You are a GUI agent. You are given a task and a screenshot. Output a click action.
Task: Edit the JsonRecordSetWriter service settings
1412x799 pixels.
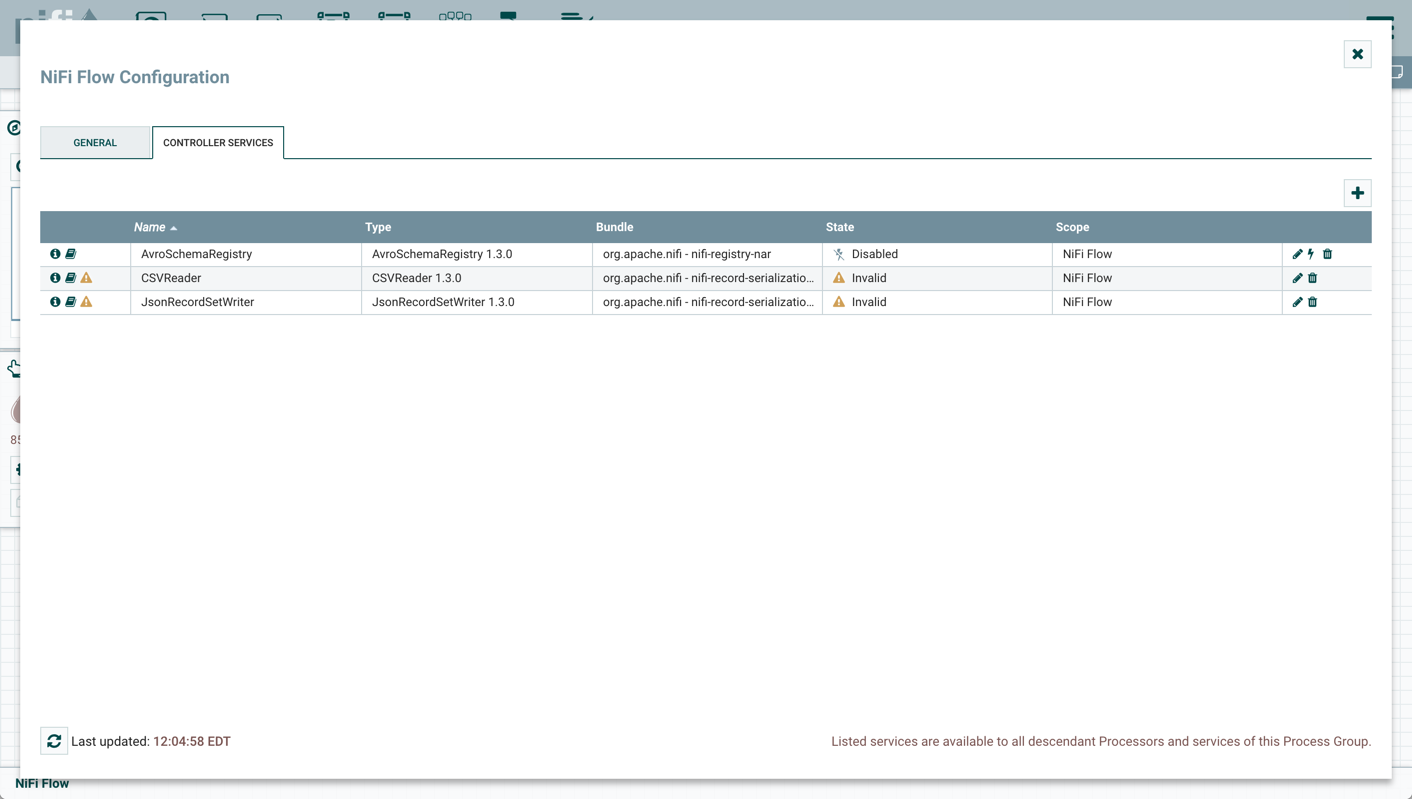click(x=1297, y=302)
